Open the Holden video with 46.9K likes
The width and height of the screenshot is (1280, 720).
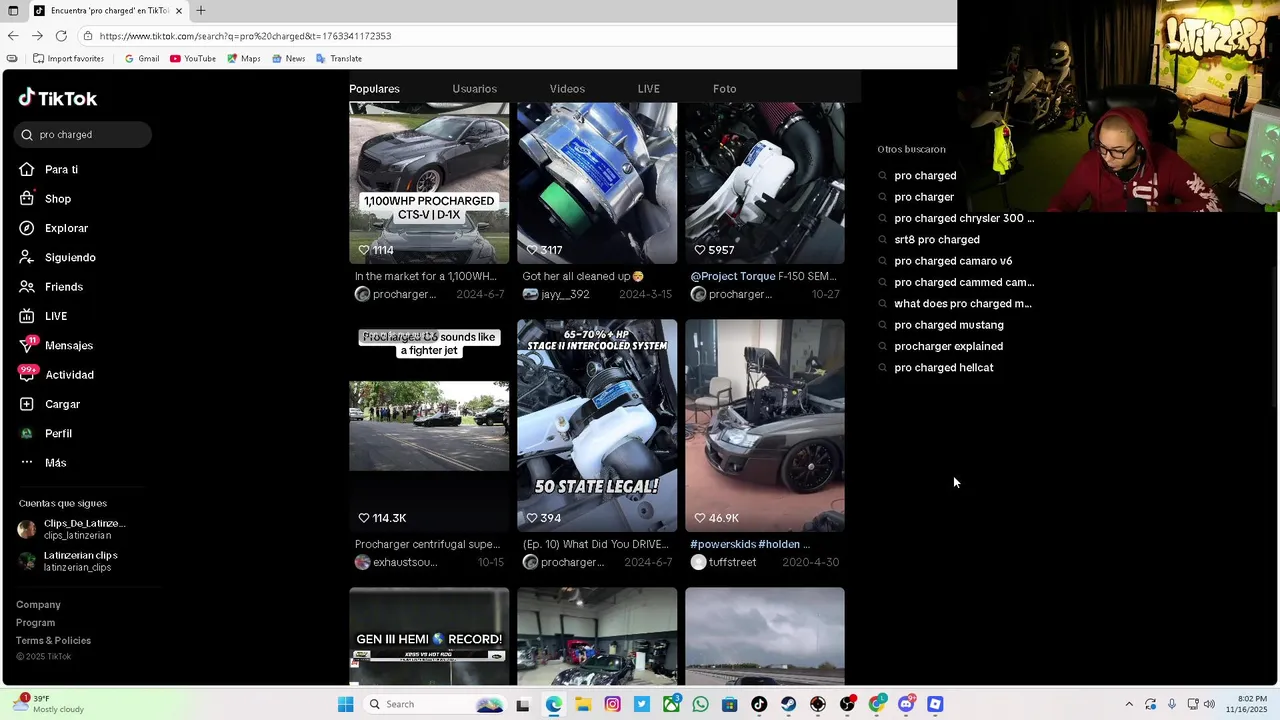click(x=765, y=426)
